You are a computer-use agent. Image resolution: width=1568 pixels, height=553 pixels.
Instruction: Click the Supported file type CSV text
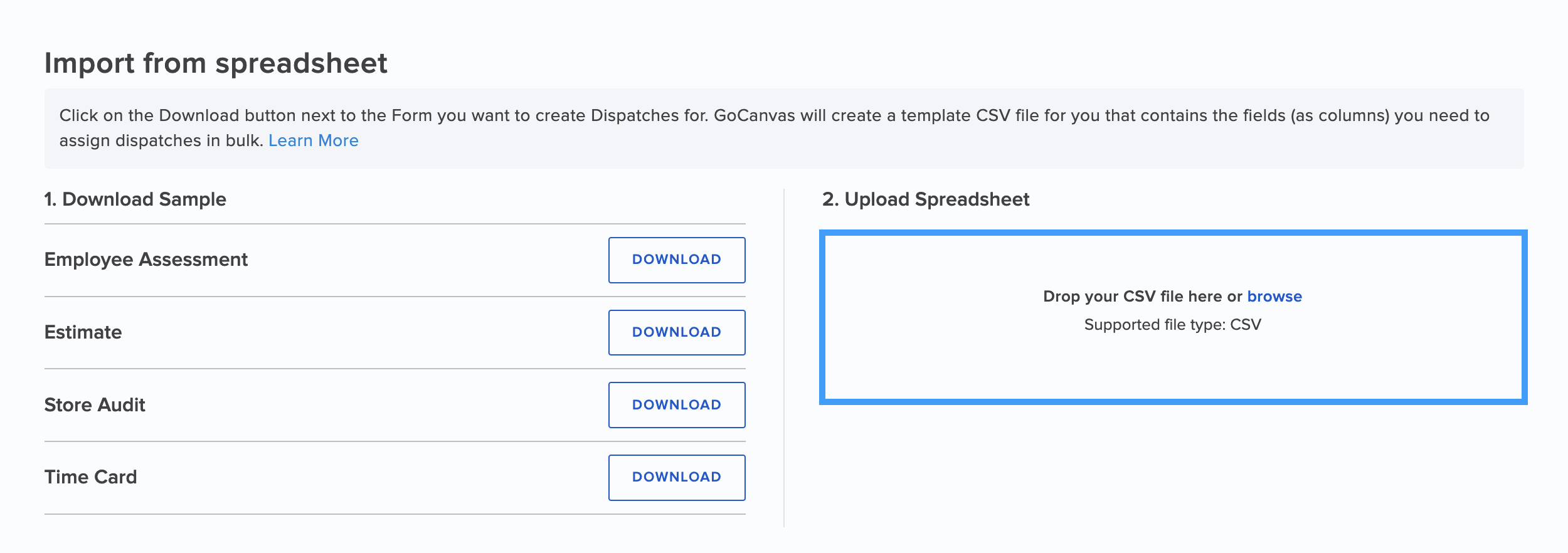[x=1173, y=324]
